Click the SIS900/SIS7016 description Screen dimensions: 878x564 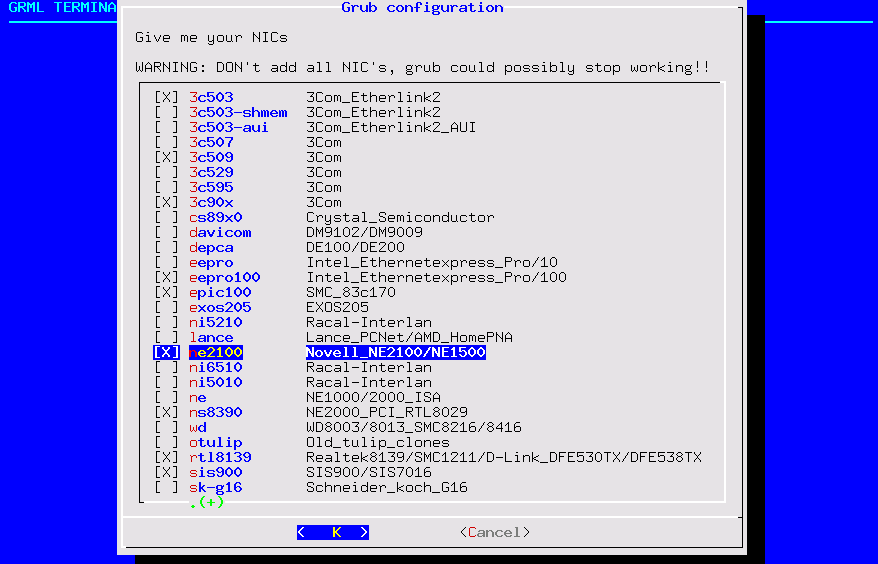(369, 473)
